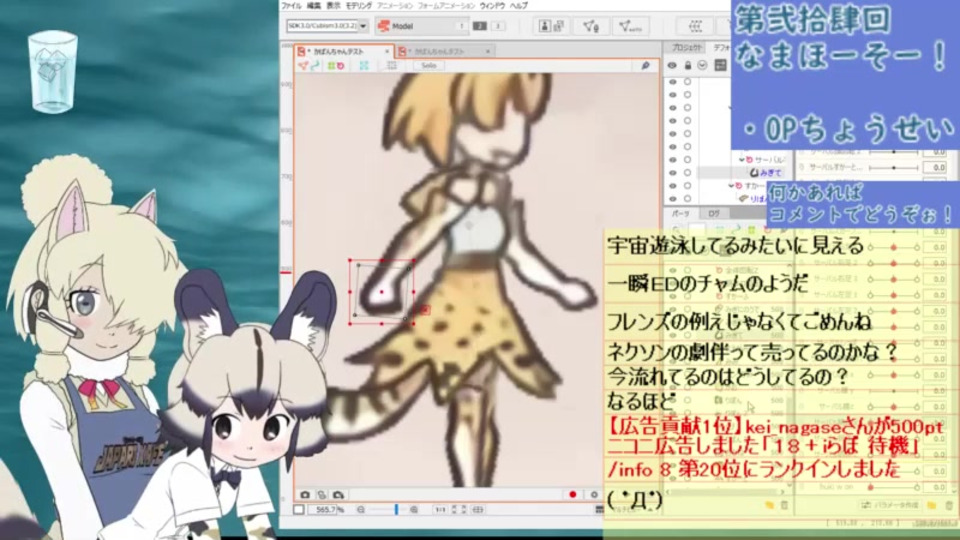Click the pin icon in canvas toolbar
960x540 pixels.
click(x=645, y=66)
